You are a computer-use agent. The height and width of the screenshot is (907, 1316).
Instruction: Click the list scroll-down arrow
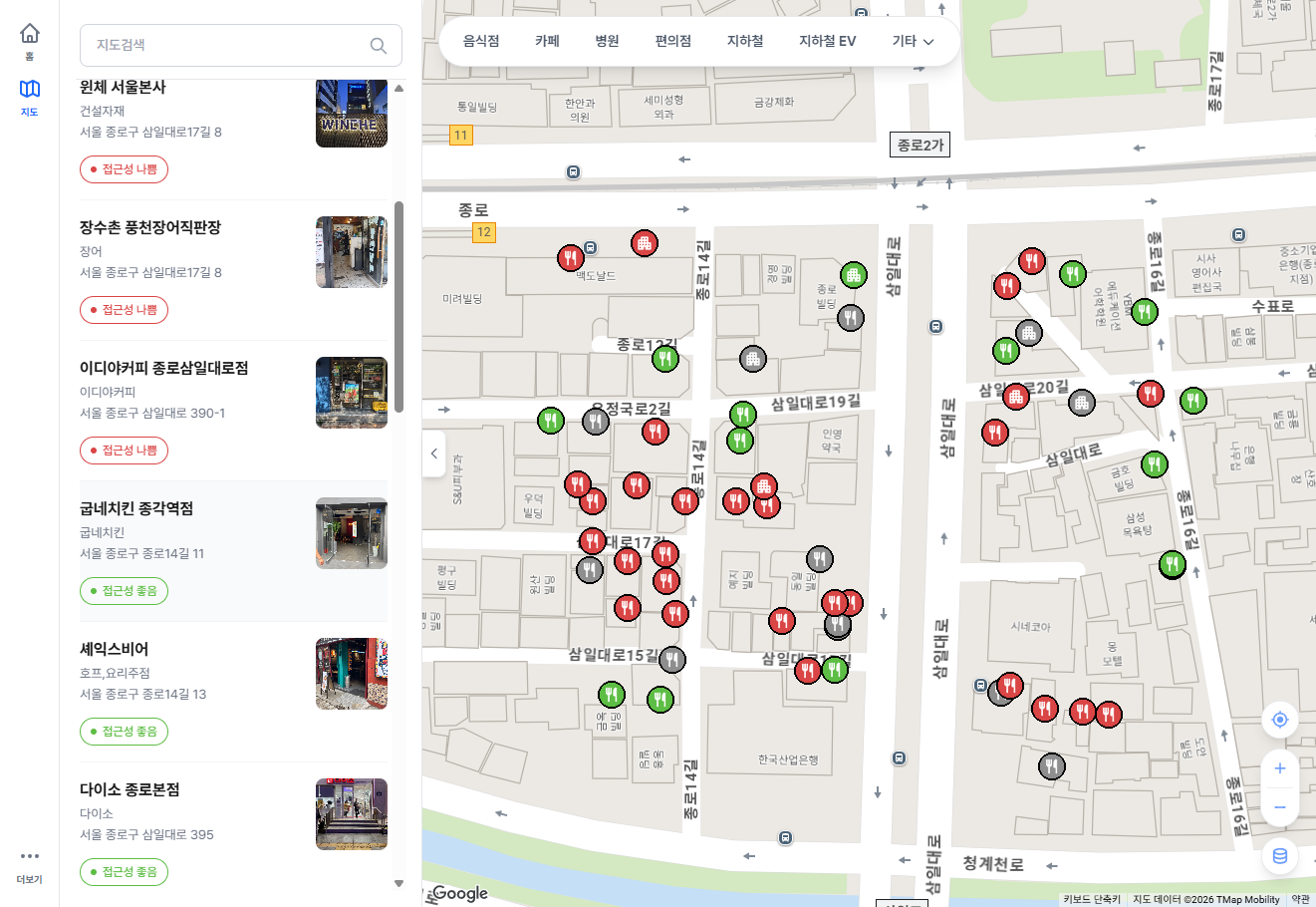(x=399, y=883)
